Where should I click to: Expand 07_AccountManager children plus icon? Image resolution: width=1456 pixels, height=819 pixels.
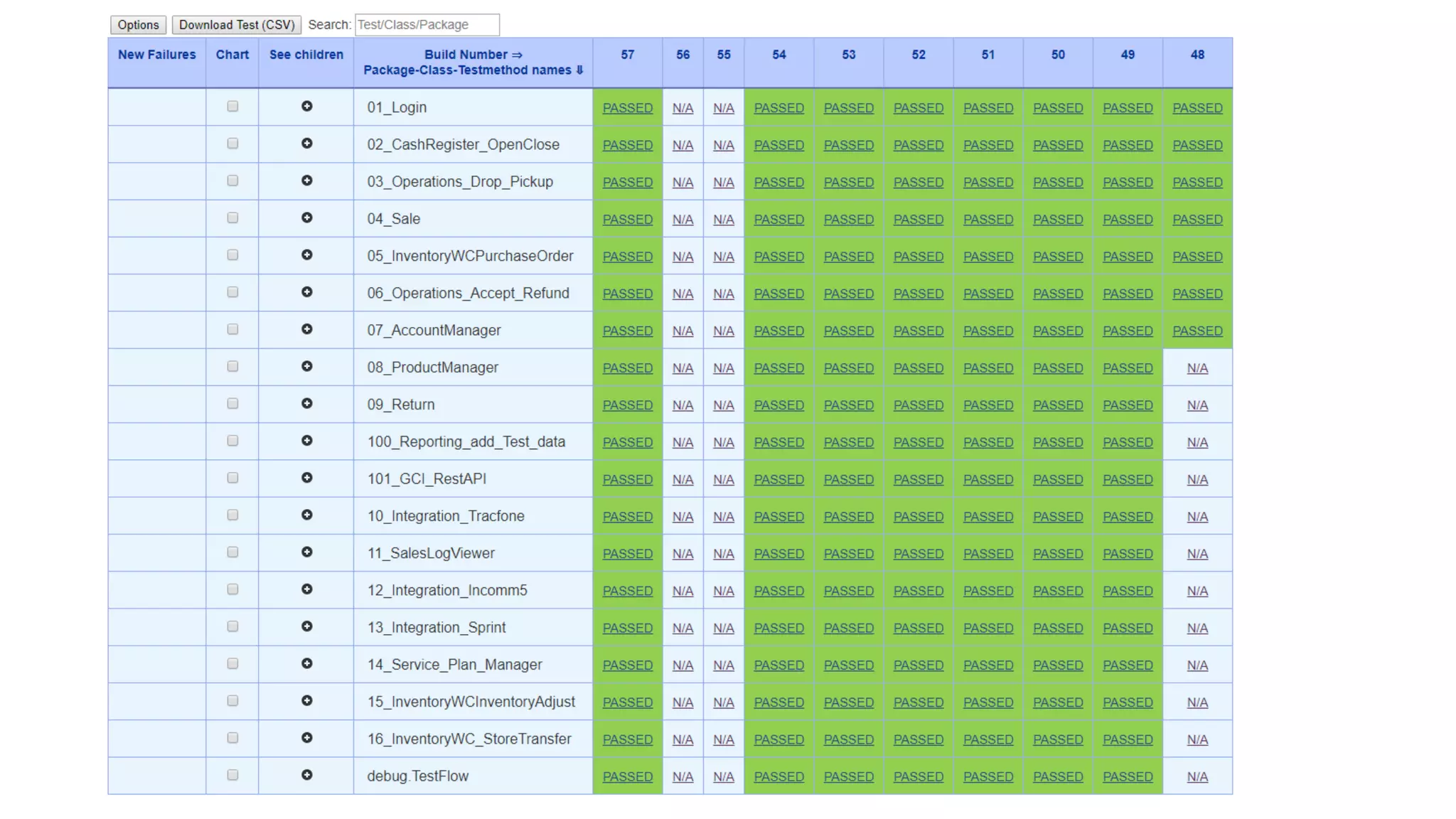(x=306, y=329)
